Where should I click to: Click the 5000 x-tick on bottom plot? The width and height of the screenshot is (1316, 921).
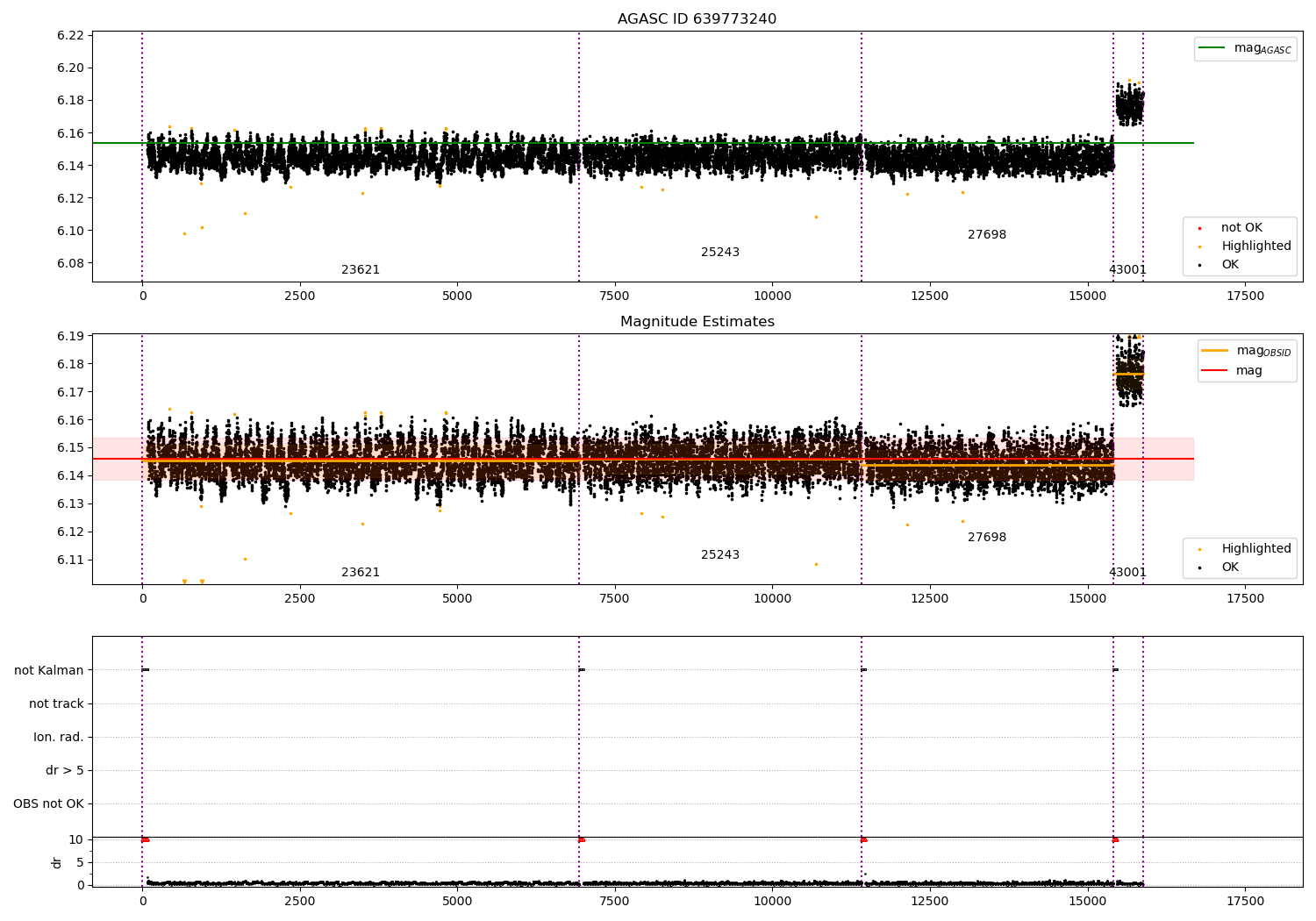tap(457, 901)
